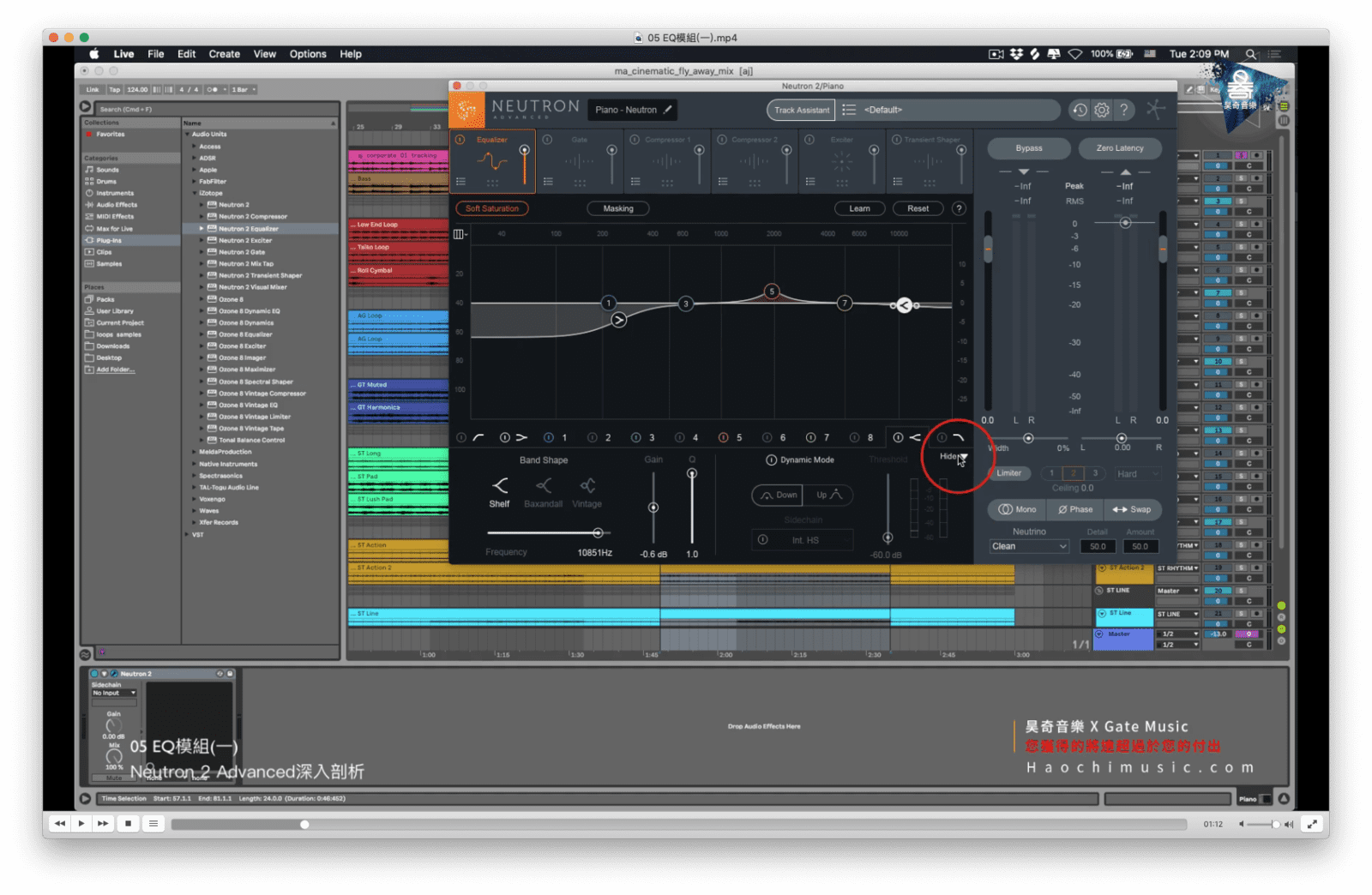Expand the VST tree node
Viewport: 1372px width, 895px height.
pyautogui.click(x=187, y=534)
